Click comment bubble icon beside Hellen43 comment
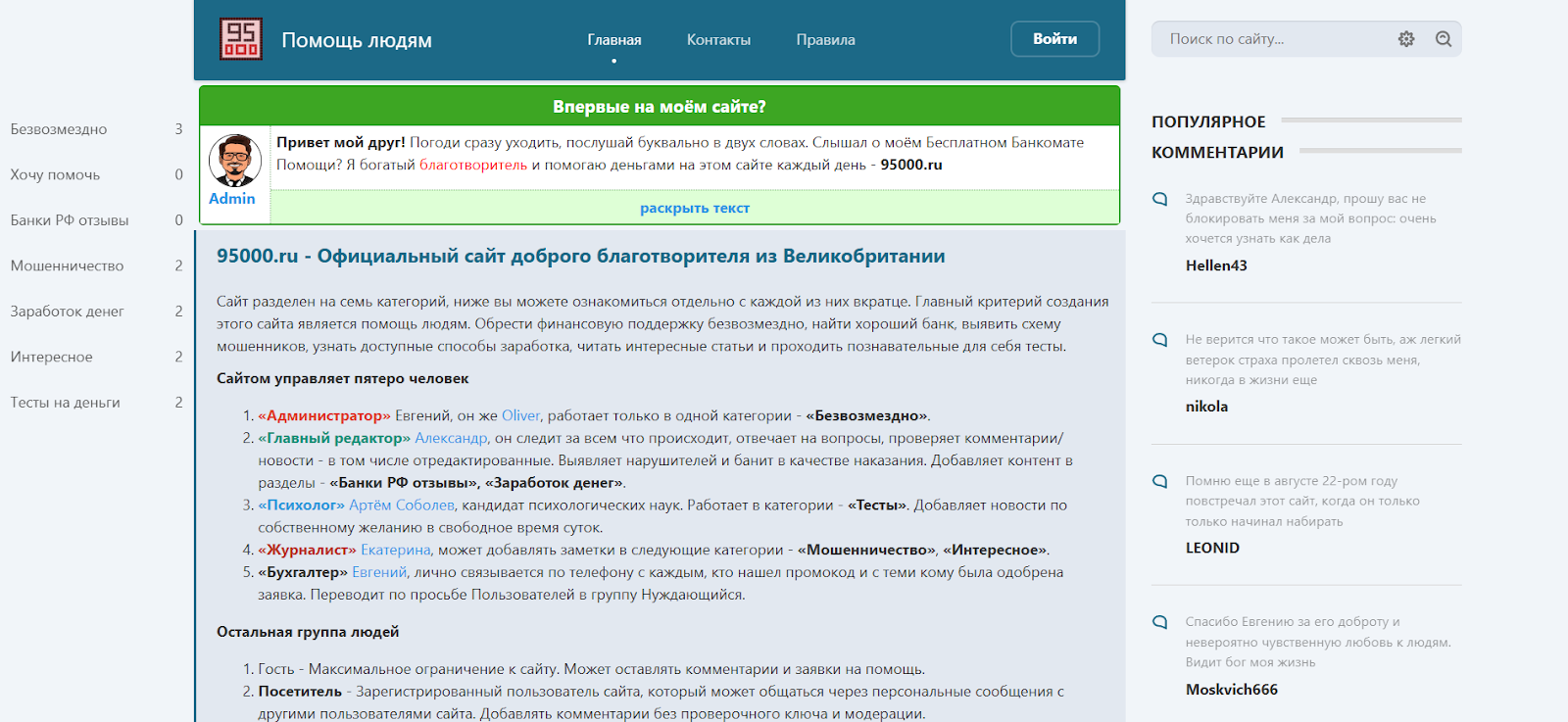 click(1160, 199)
